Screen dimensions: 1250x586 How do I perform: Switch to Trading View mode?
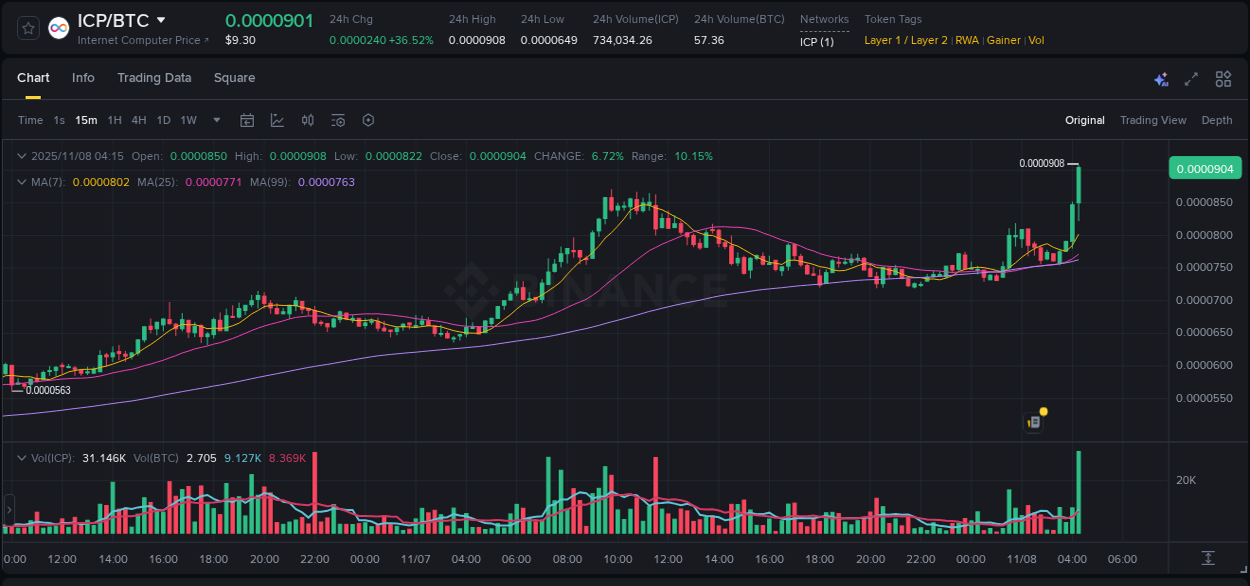[1153, 120]
